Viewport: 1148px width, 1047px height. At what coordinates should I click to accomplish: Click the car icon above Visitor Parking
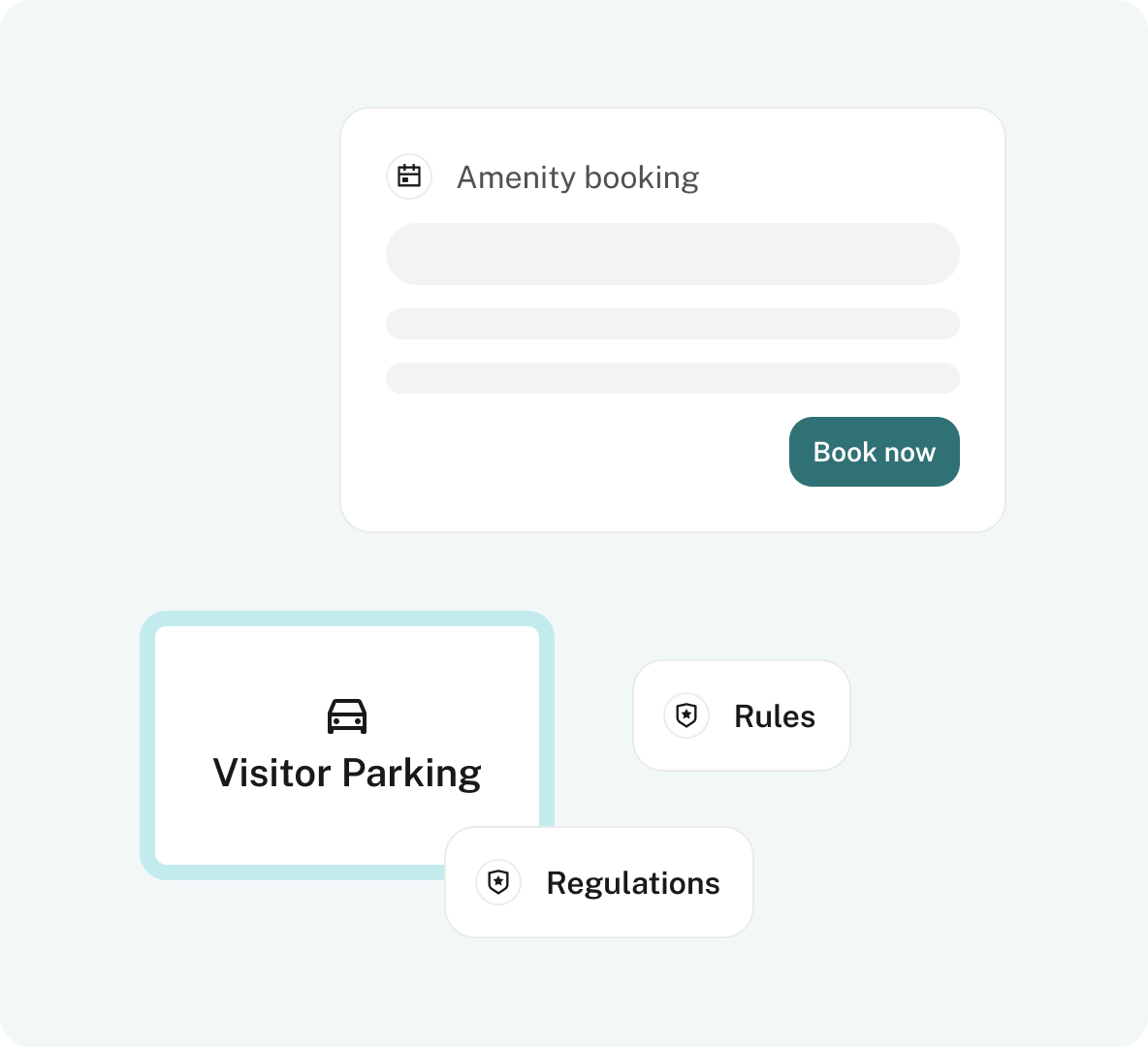347,716
